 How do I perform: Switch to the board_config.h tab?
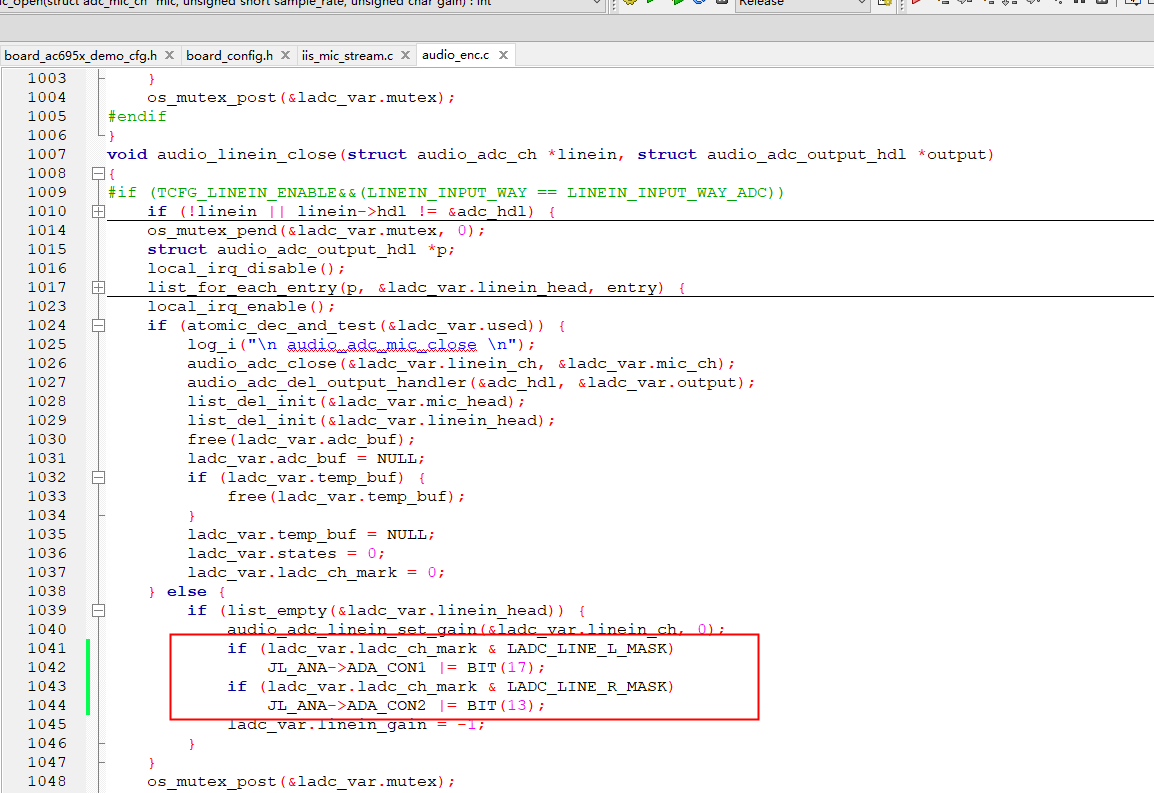229,55
